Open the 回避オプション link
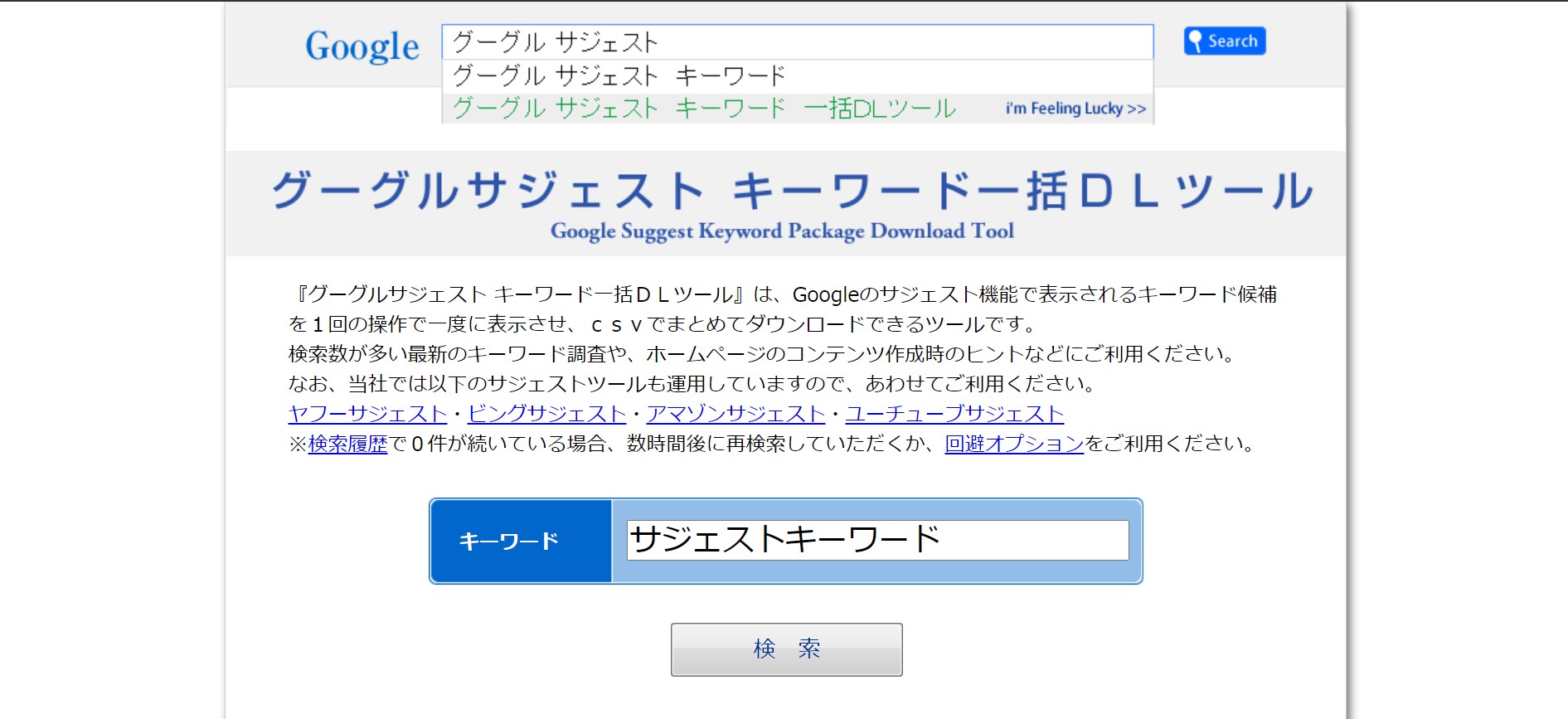Screen dimensions: 1568x719 [x=1014, y=444]
